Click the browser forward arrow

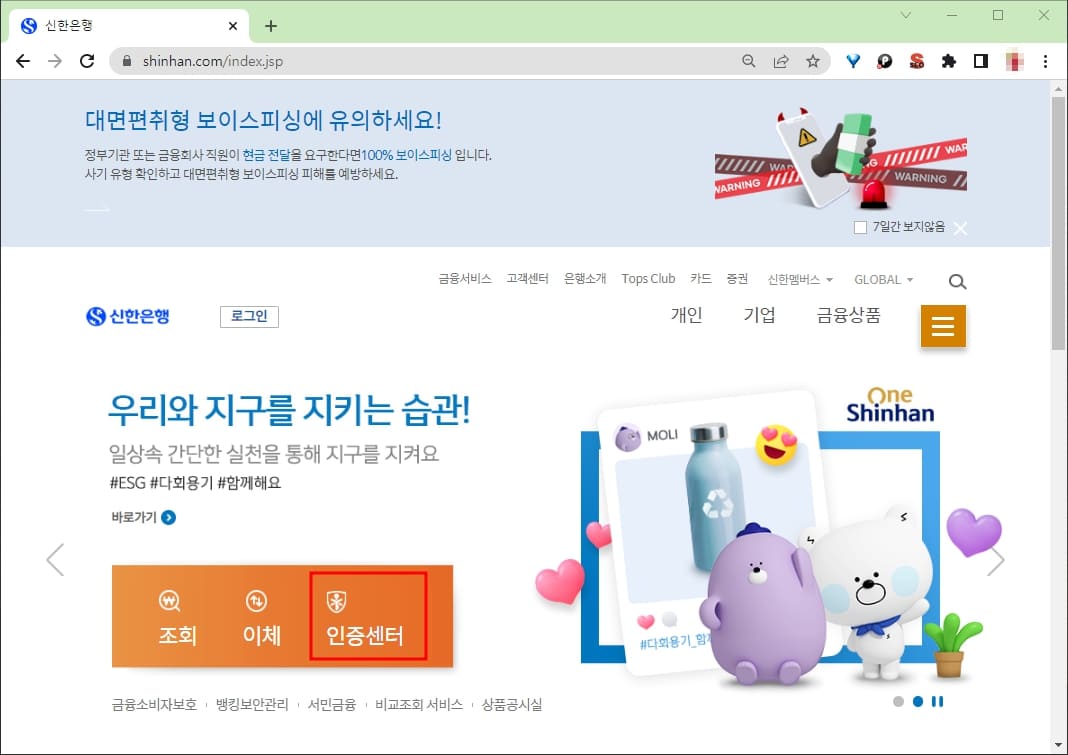point(54,61)
